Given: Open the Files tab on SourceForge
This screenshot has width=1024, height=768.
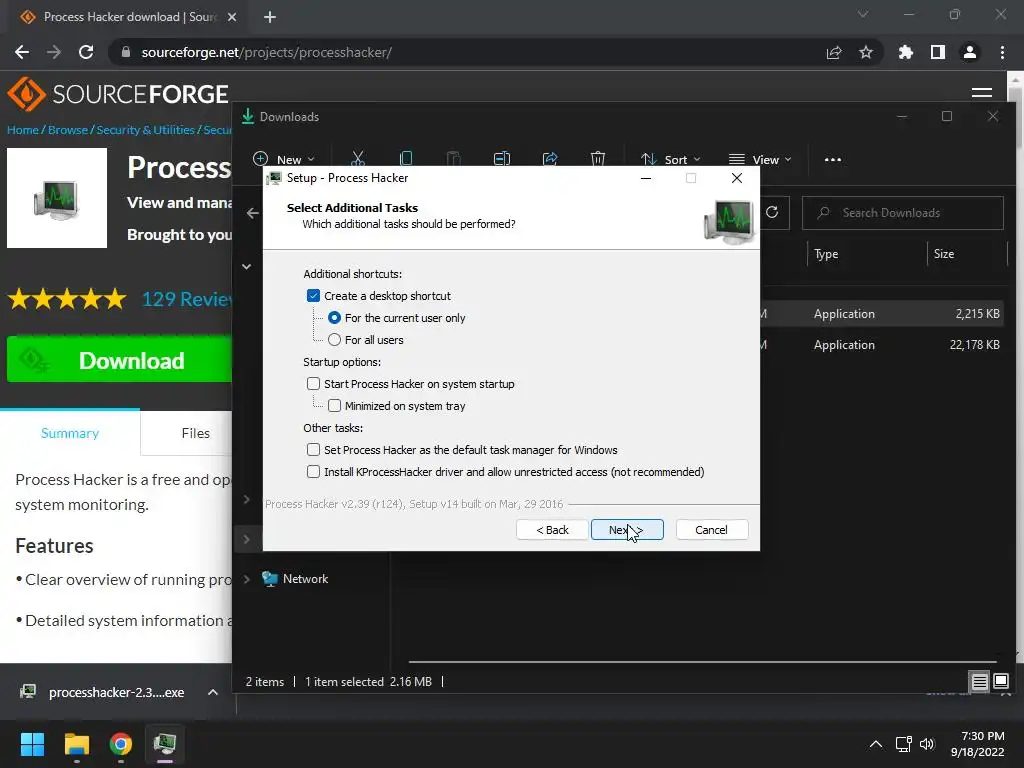Looking at the screenshot, I should [195, 433].
